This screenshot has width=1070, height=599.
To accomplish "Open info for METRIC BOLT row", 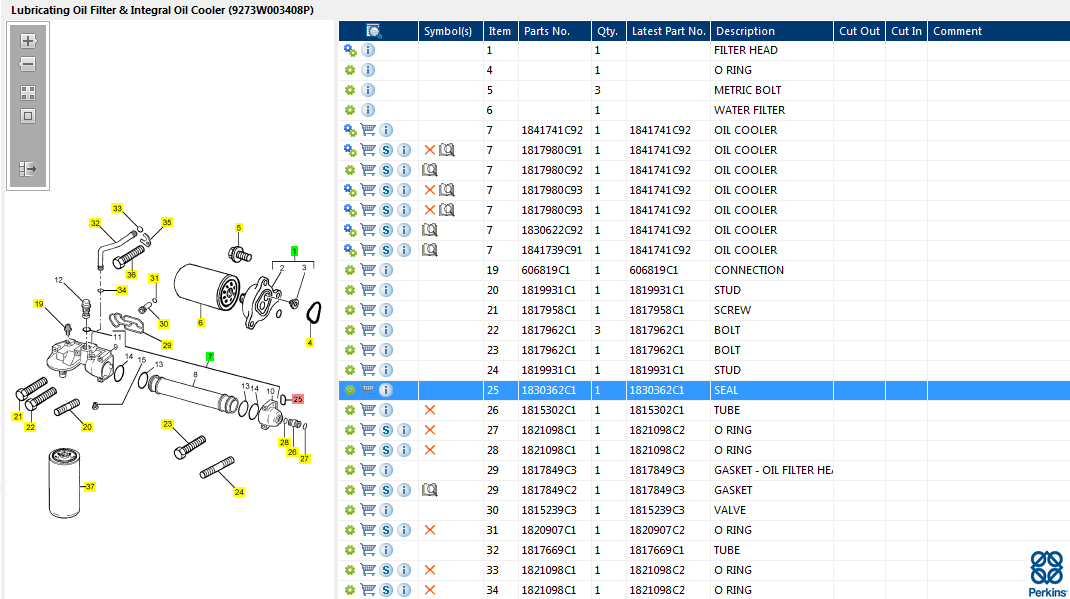I will (368, 90).
